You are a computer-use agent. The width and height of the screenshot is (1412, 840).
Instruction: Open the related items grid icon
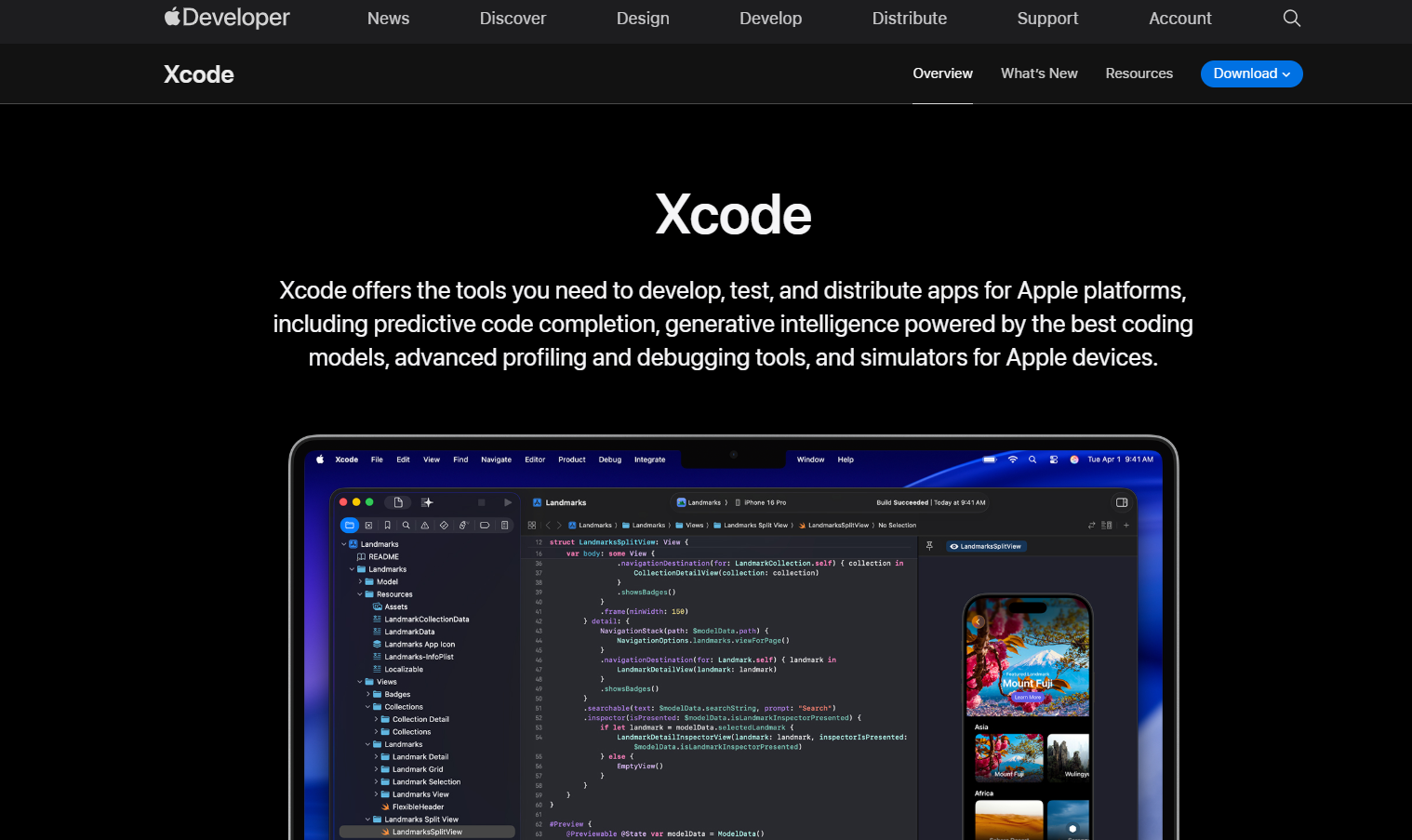click(x=532, y=526)
